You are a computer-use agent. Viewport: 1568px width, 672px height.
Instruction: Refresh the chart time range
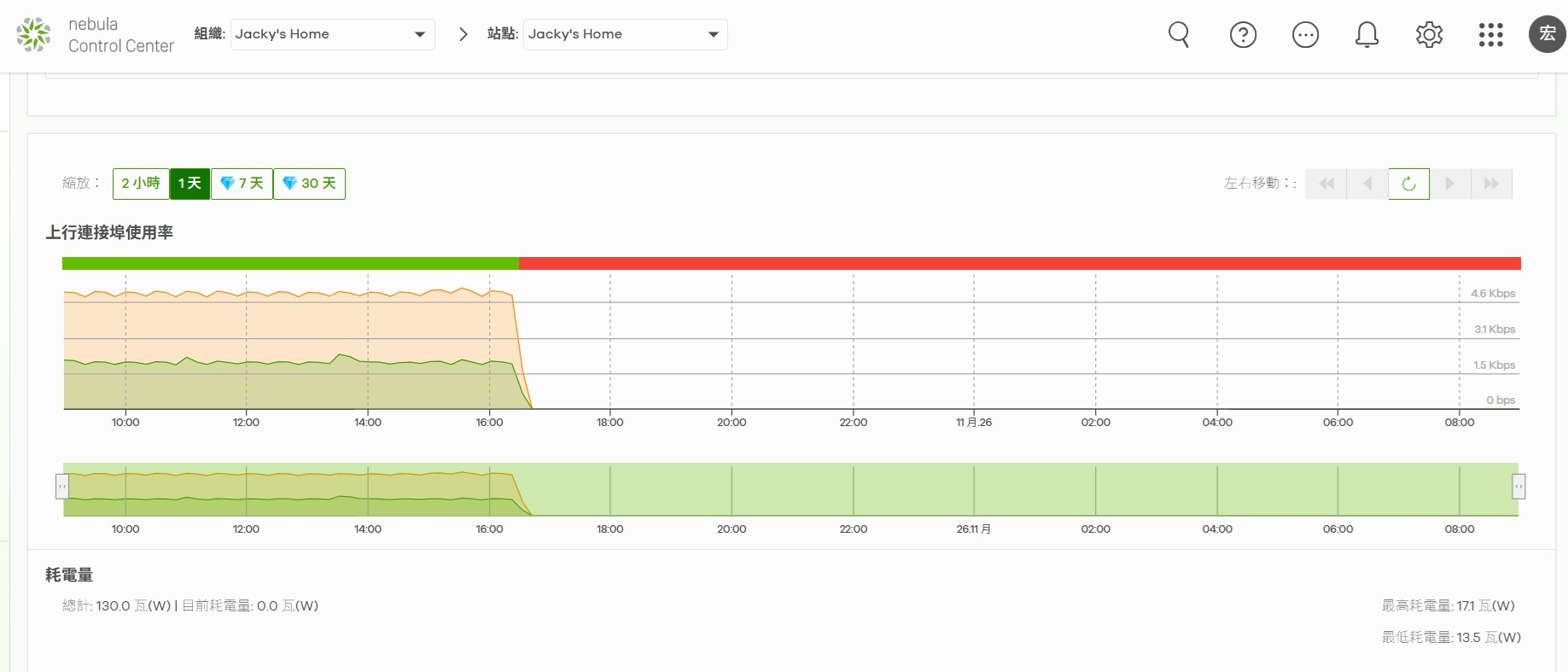click(1408, 184)
